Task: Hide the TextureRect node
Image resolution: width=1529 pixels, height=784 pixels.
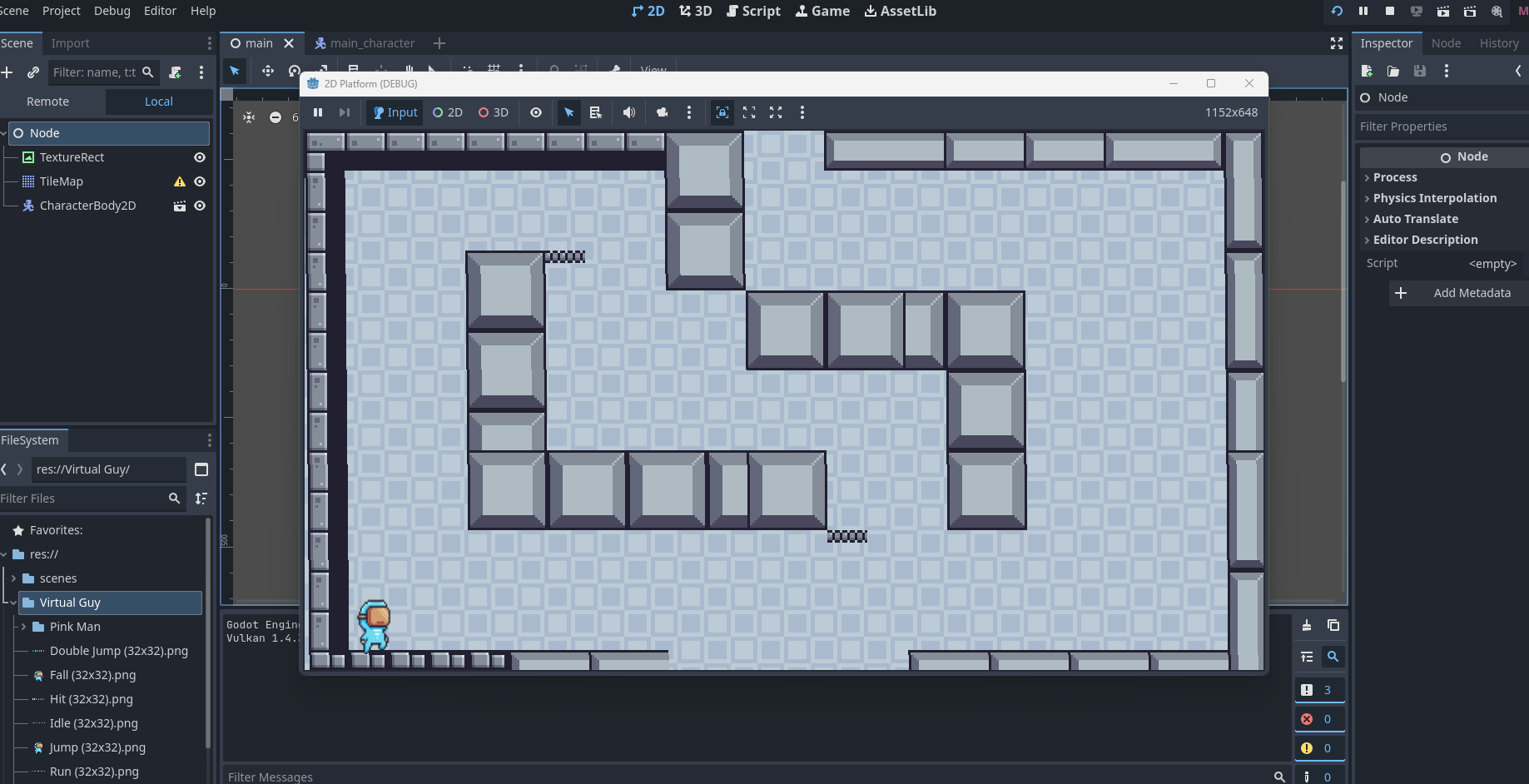Action: tap(200, 157)
